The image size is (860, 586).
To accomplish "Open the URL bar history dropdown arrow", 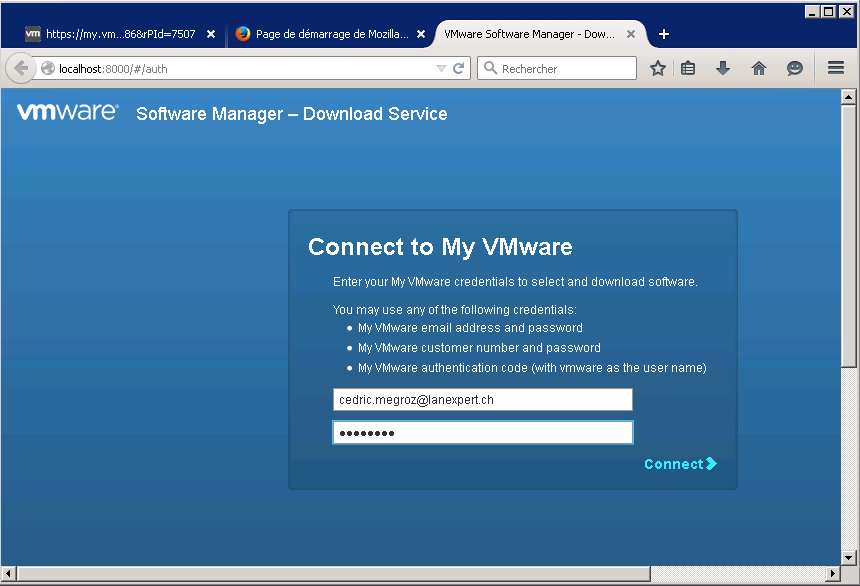I will tap(441, 69).
